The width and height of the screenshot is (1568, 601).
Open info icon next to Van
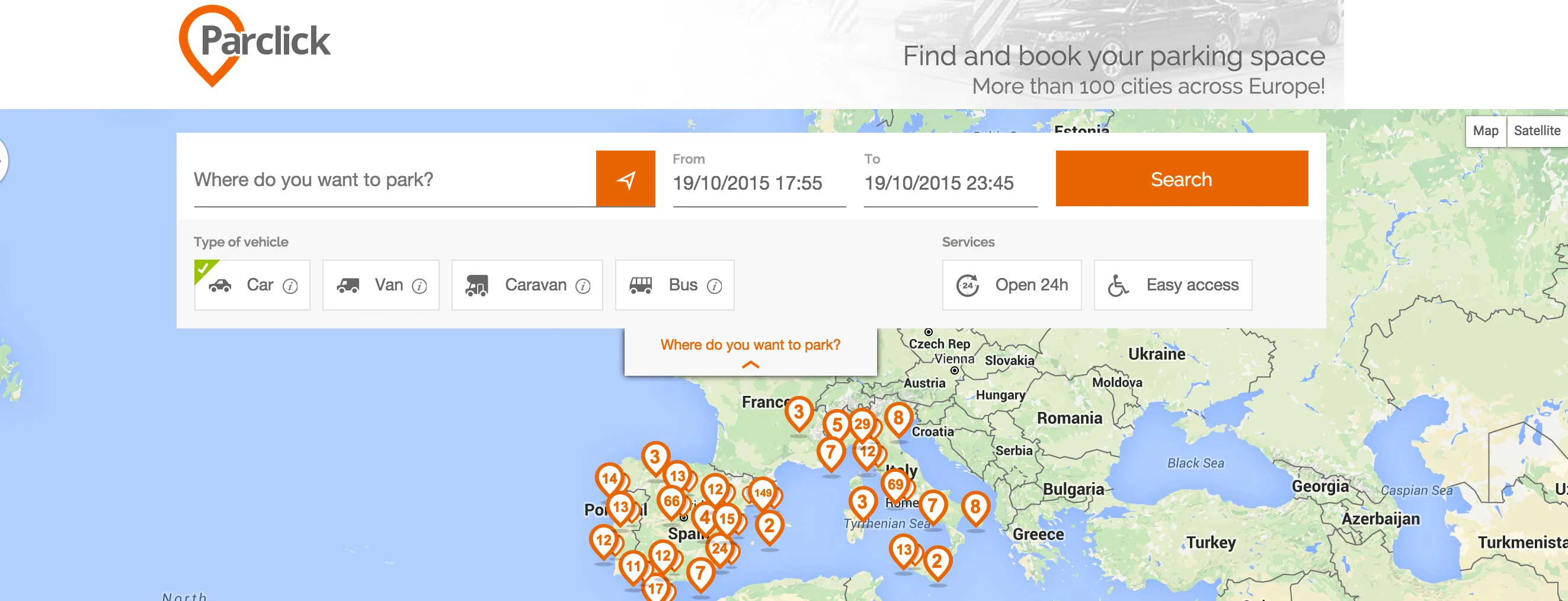coord(420,286)
